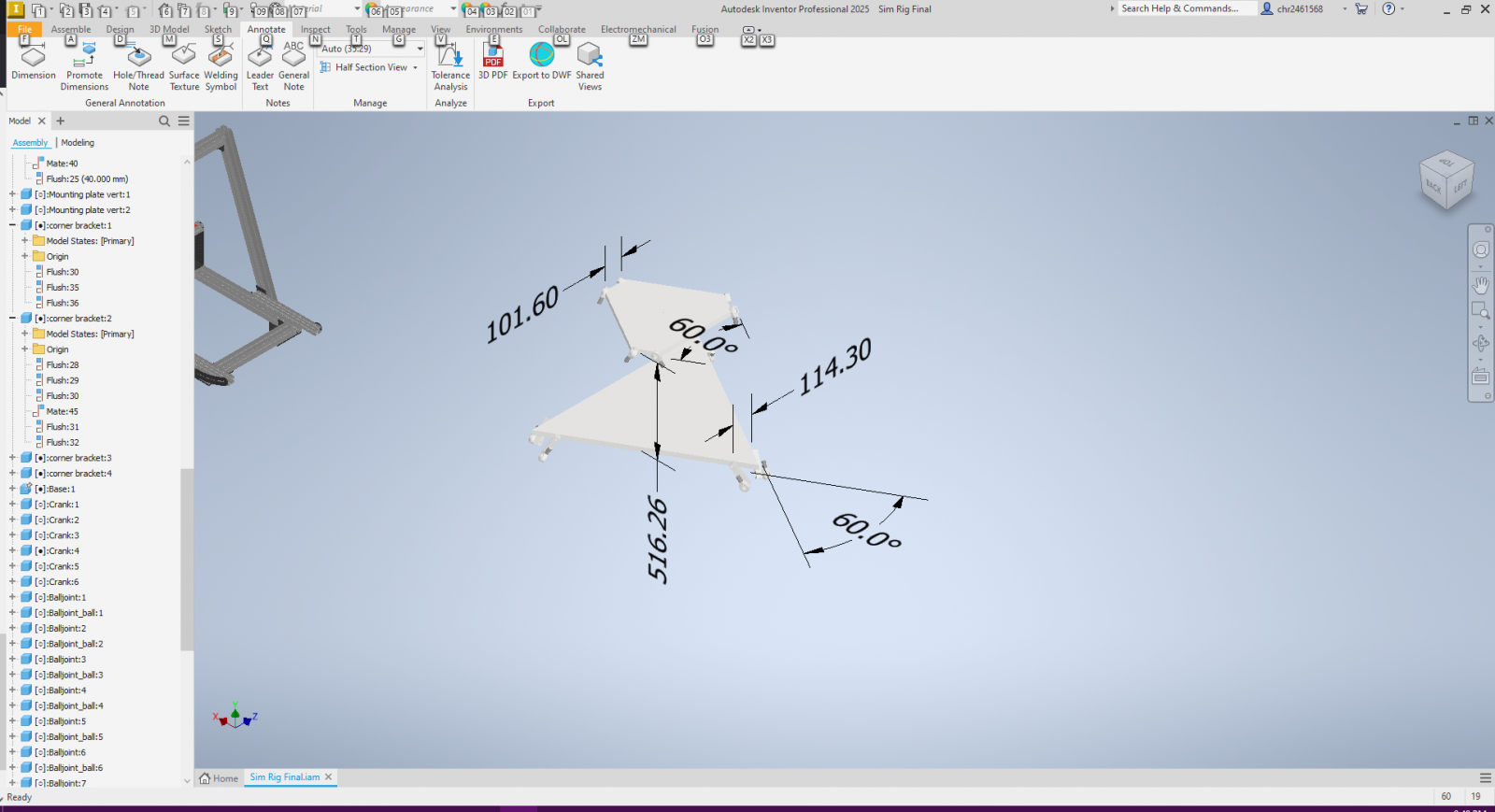Screen dimensions: 1495x812
Task: Collapse the corner bracket:1 node
Action: [13, 225]
